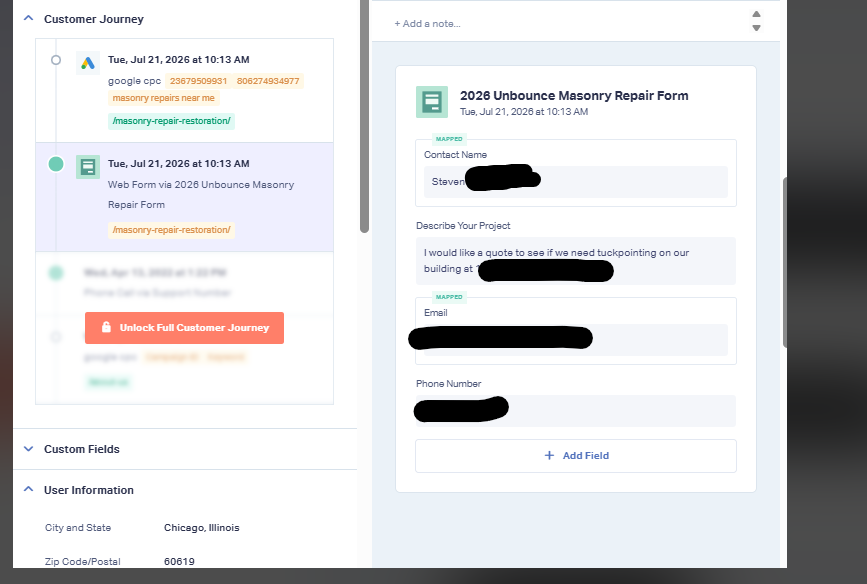The width and height of the screenshot is (867, 584).
Task: Expand the Custom Fields section
Action: tap(29, 449)
